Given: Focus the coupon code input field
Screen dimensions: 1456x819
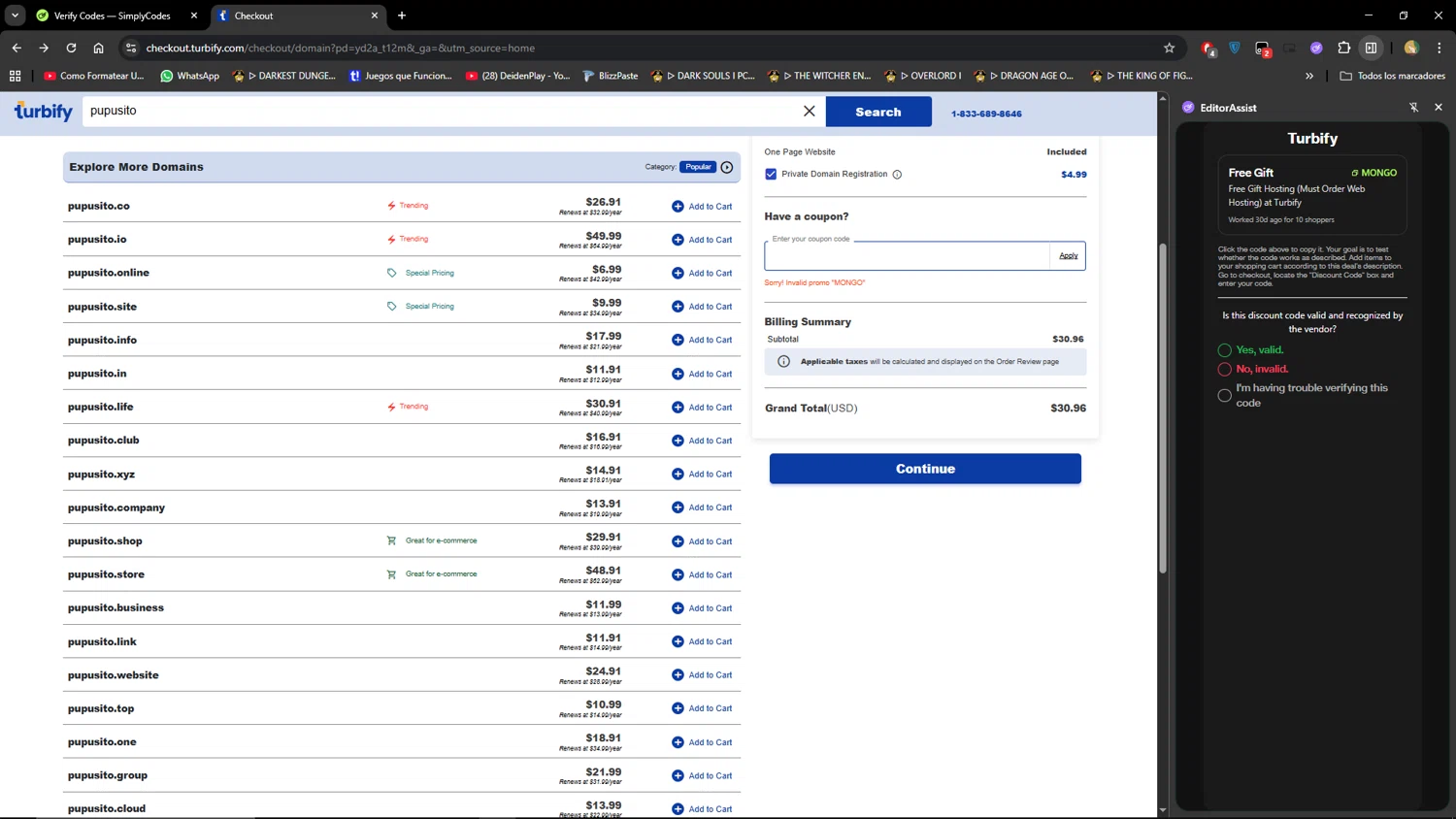Looking at the screenshot, I should [x=907, y=256].
